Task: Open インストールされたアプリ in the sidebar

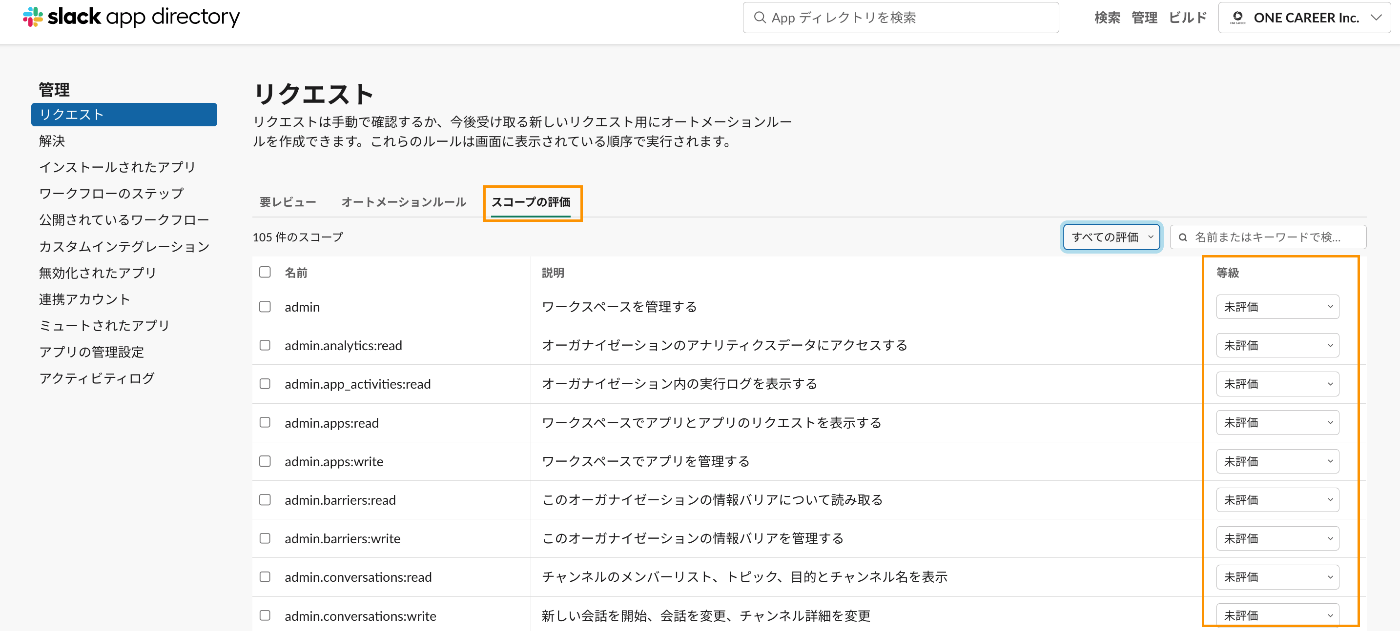Action: pyautogui.click(x=117, y=167)
